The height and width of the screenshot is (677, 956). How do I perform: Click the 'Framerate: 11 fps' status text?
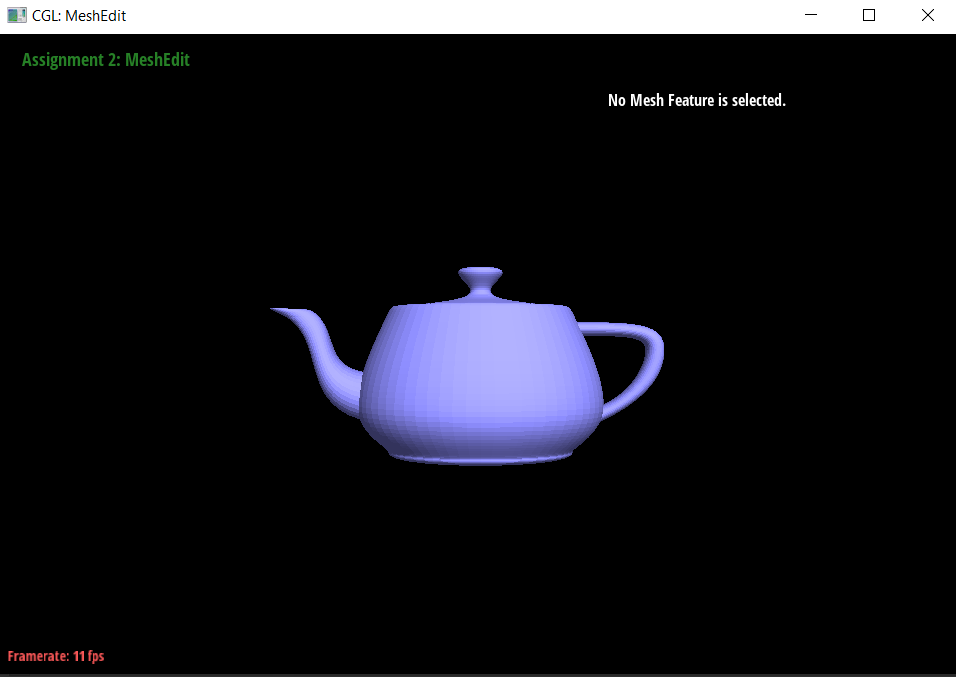(x=56, y=656)
